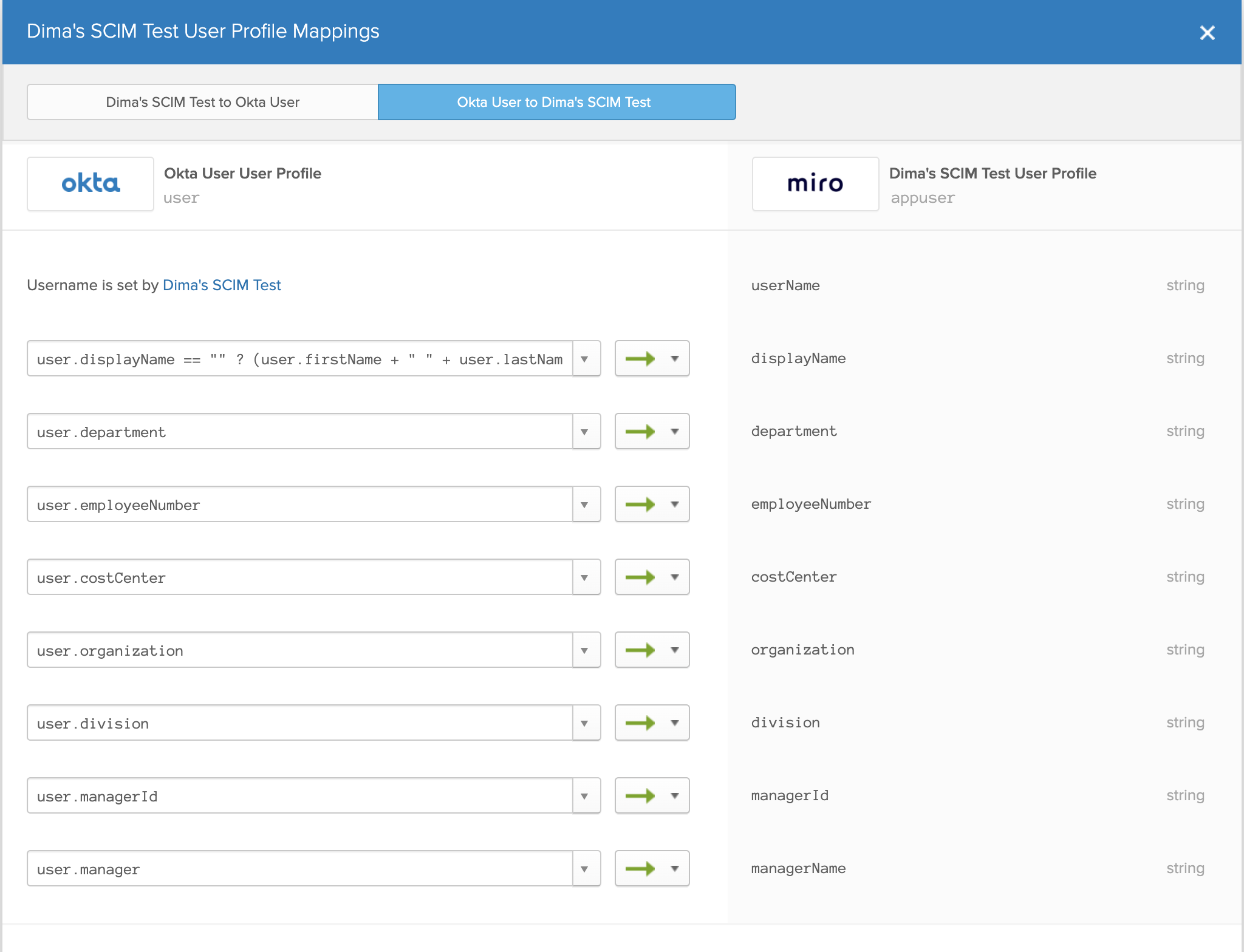Open green arrow mapping options for department
Screen dimensions: 1244x952
[x=652, y=432]
